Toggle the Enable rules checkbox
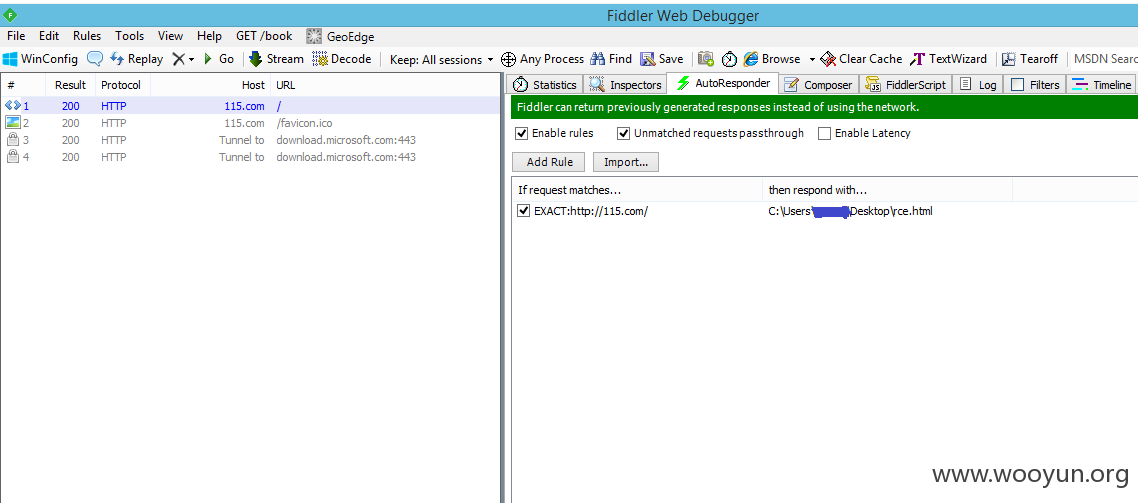Viewport: 1138px width, 503px height. pyautogui.click(x=521, y=134)
